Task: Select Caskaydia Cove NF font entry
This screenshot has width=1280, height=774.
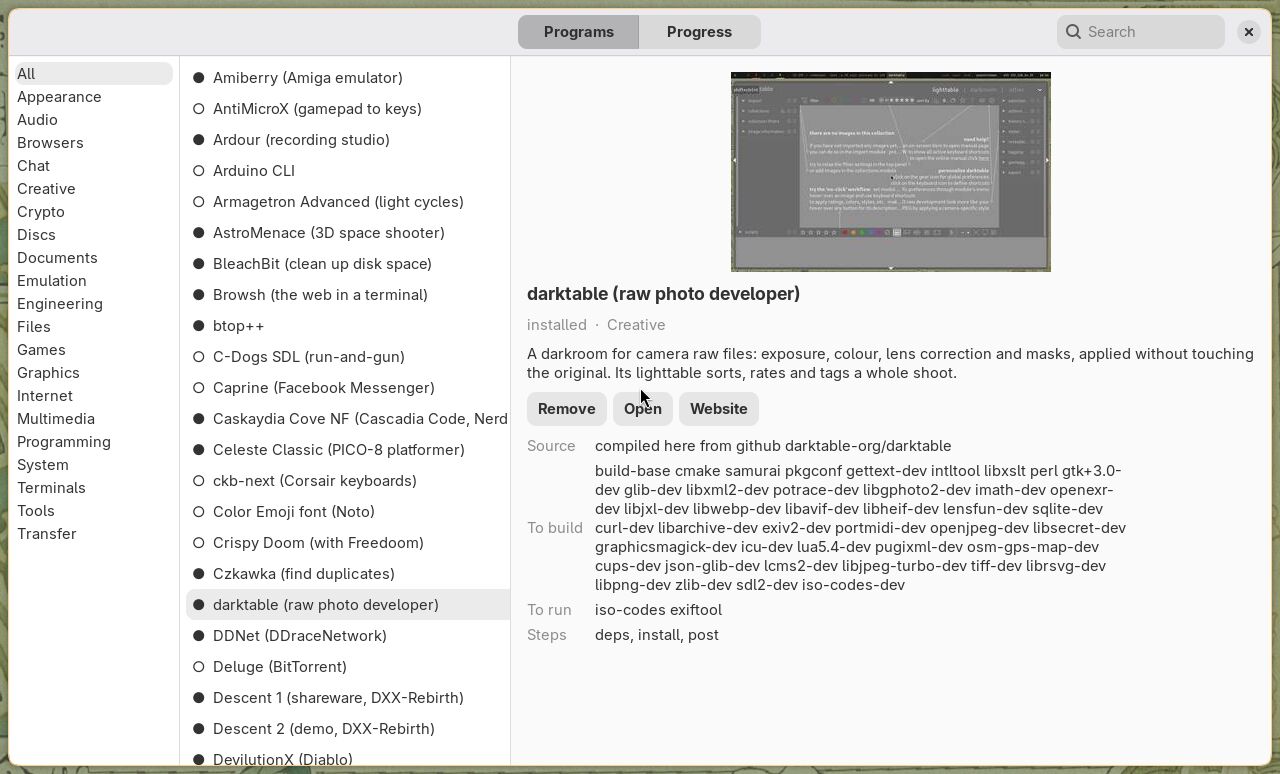Action: pos(347,419)
